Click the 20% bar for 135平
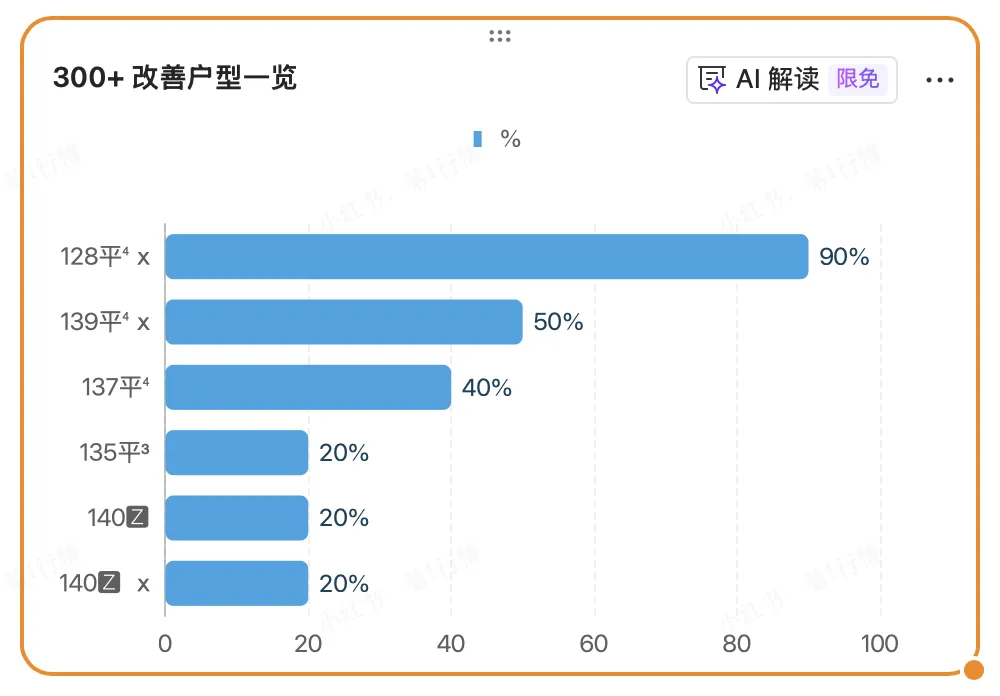The image size is (1000, 696). (x=237, y=452)
